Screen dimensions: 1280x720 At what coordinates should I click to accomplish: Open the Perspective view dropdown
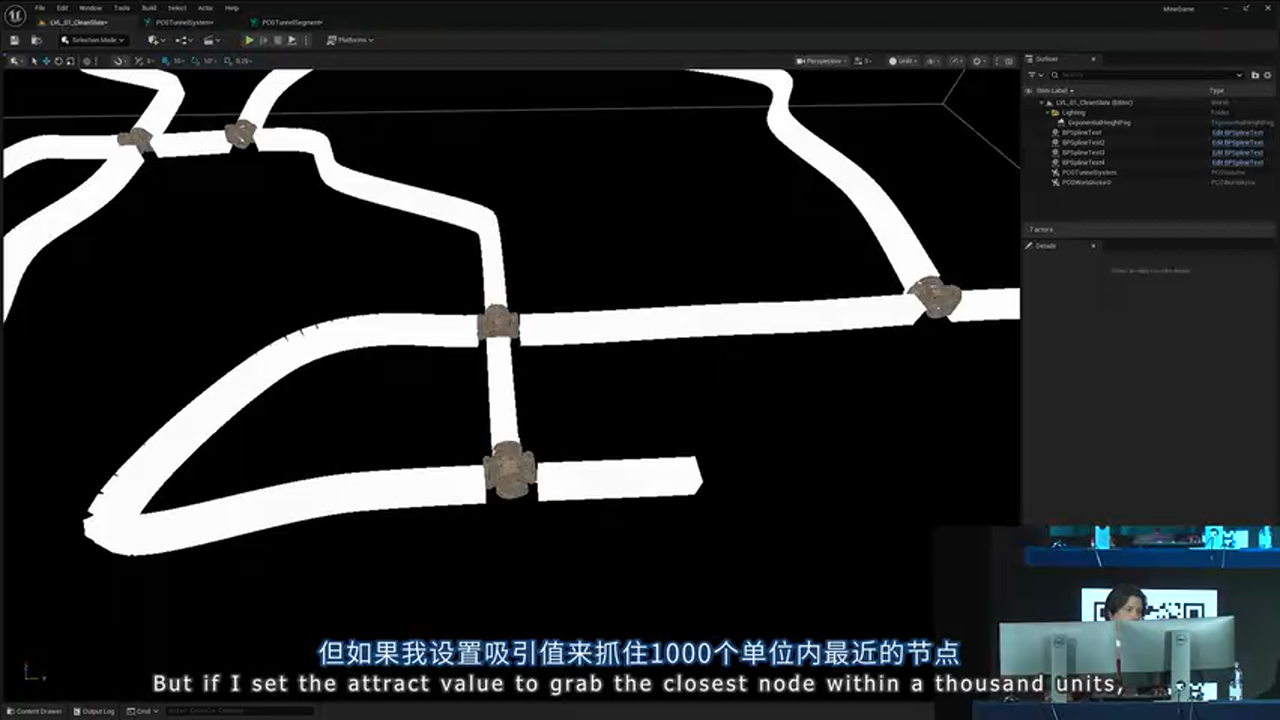pos(821,60)
